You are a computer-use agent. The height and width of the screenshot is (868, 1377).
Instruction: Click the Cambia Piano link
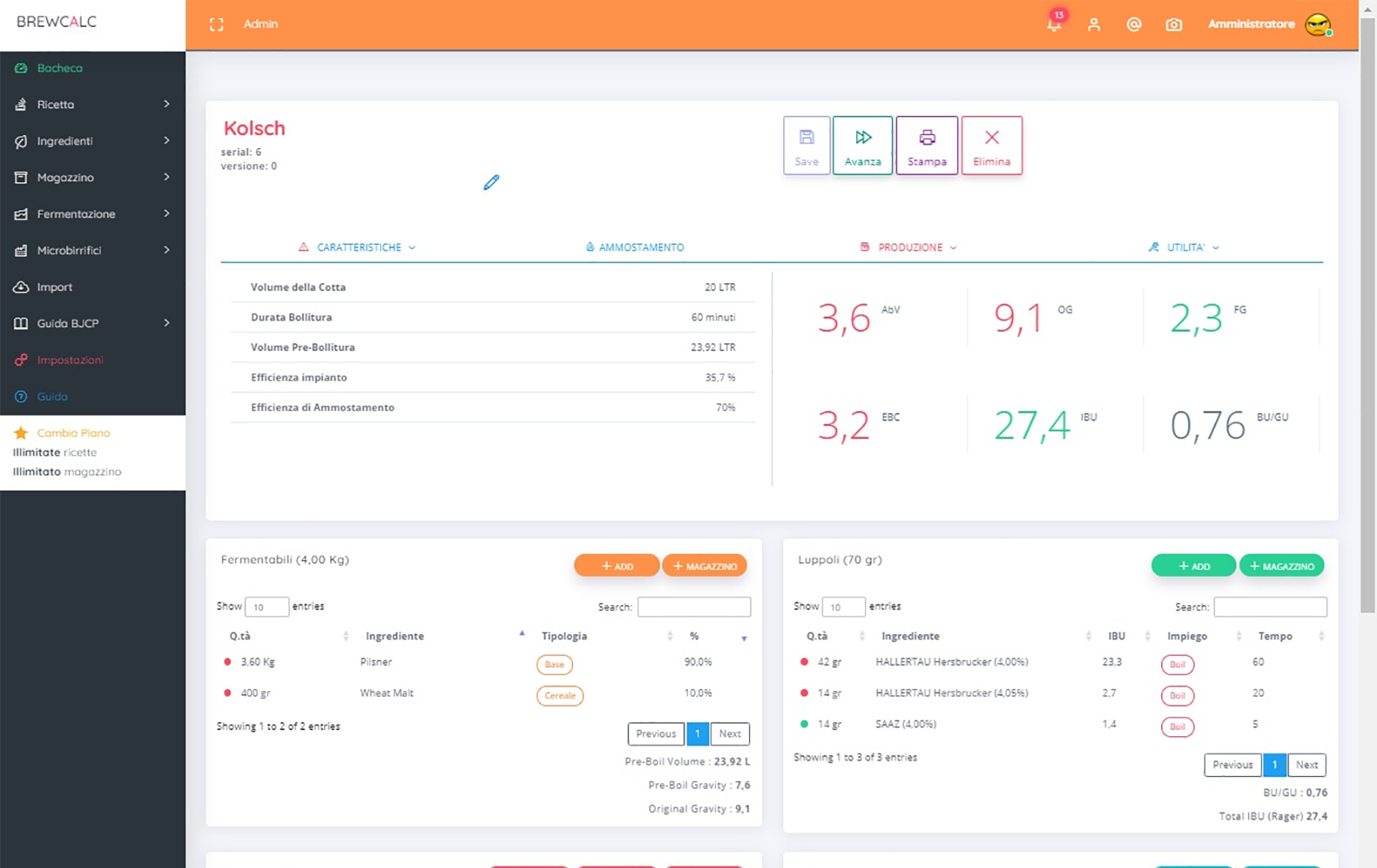tap(74, 433)
